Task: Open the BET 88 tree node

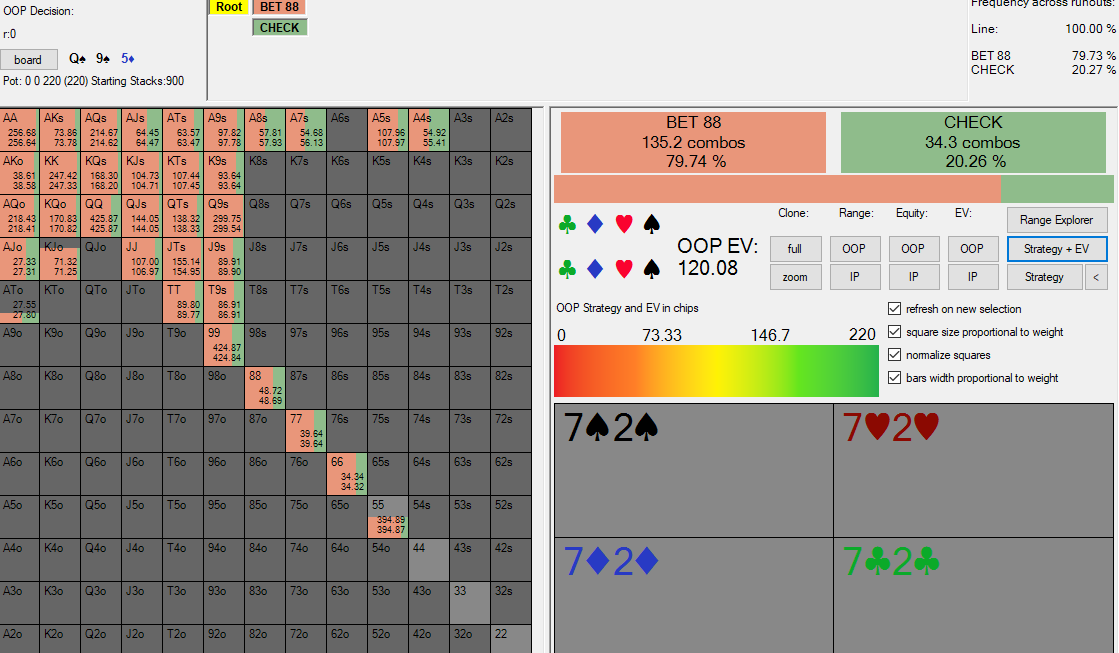Action: pos(279,7)
